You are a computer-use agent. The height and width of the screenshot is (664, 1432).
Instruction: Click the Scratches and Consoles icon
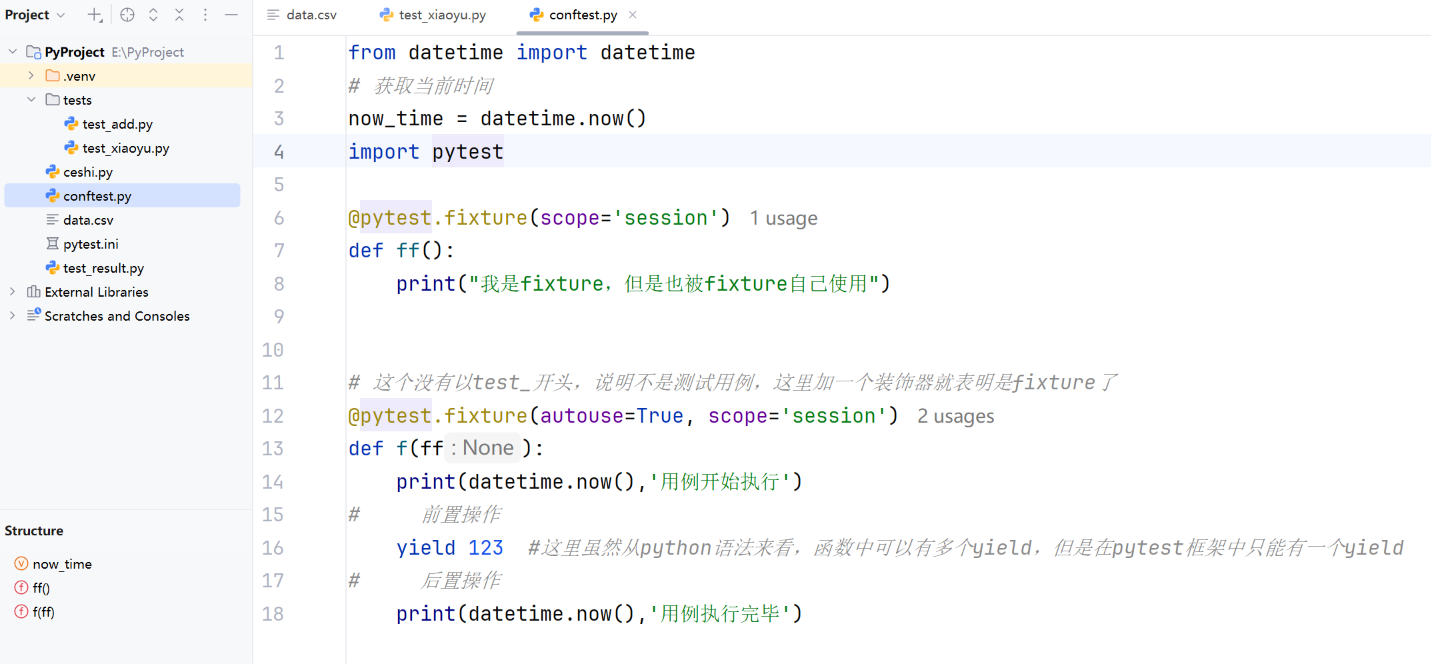pyautogui.click(x=34, y=316)
